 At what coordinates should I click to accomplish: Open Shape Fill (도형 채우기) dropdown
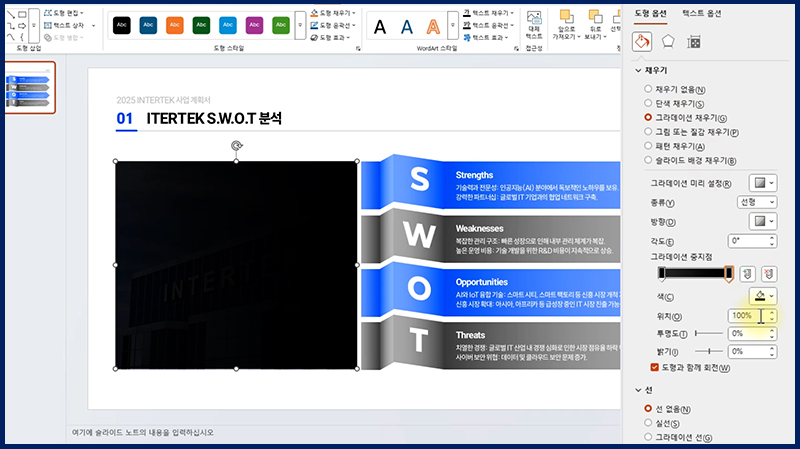click(333, 13)
